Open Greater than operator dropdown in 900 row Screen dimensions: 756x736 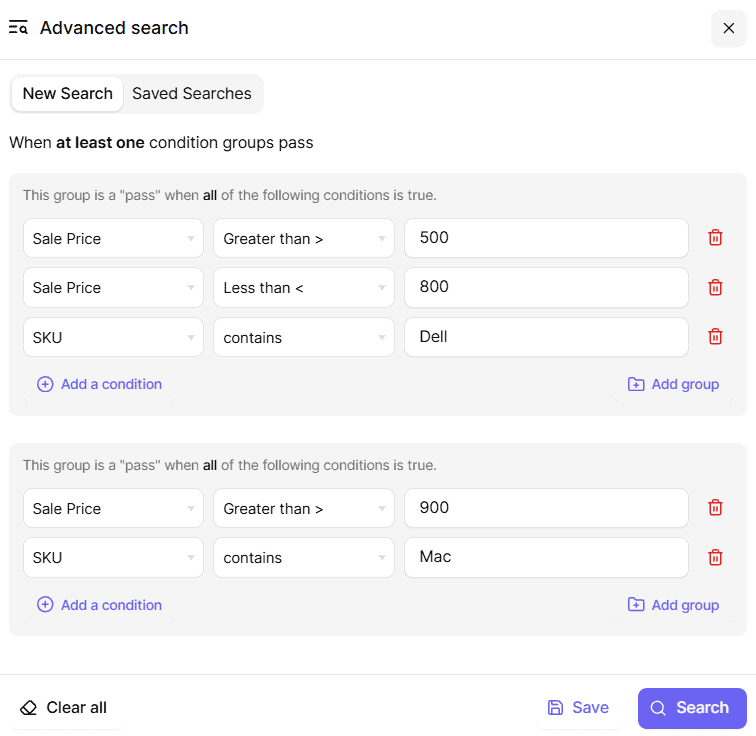pyautogui.click(x=304, y=508)
